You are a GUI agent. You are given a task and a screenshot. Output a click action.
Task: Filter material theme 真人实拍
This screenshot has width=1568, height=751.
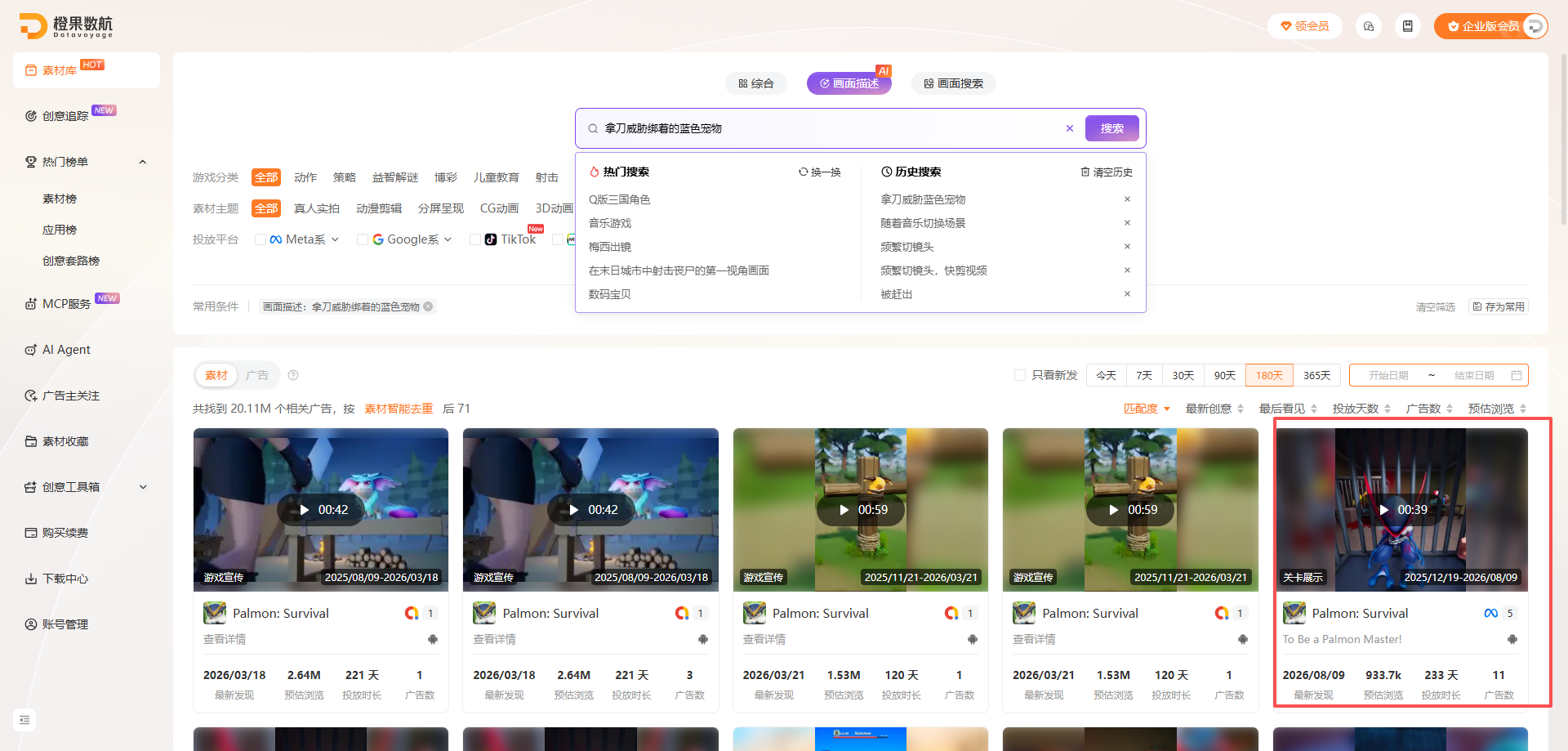[x=317, y=208]
